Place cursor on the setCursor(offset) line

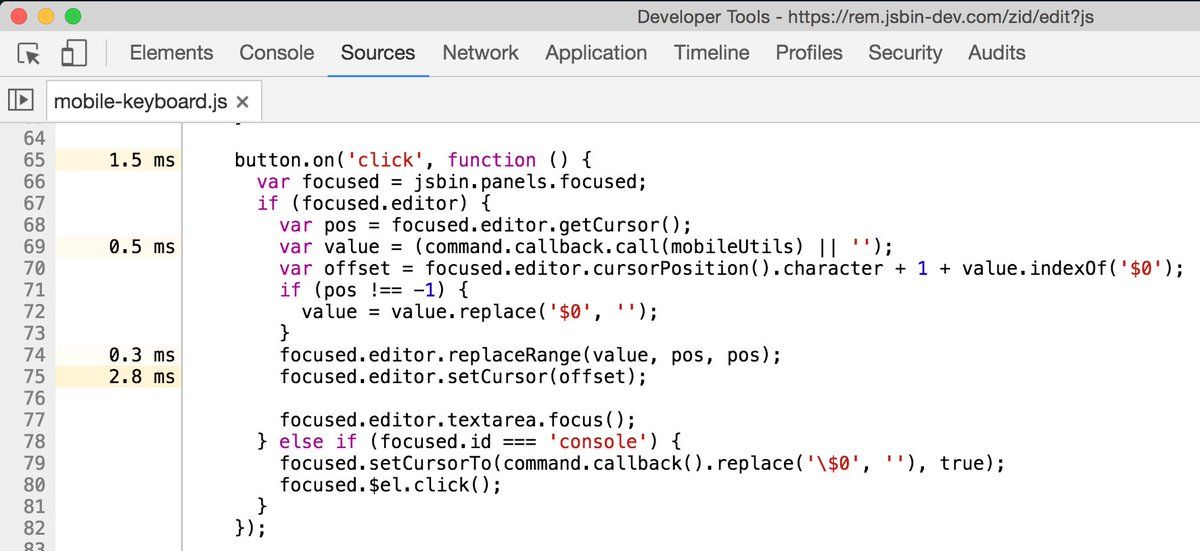click(463, 377)
